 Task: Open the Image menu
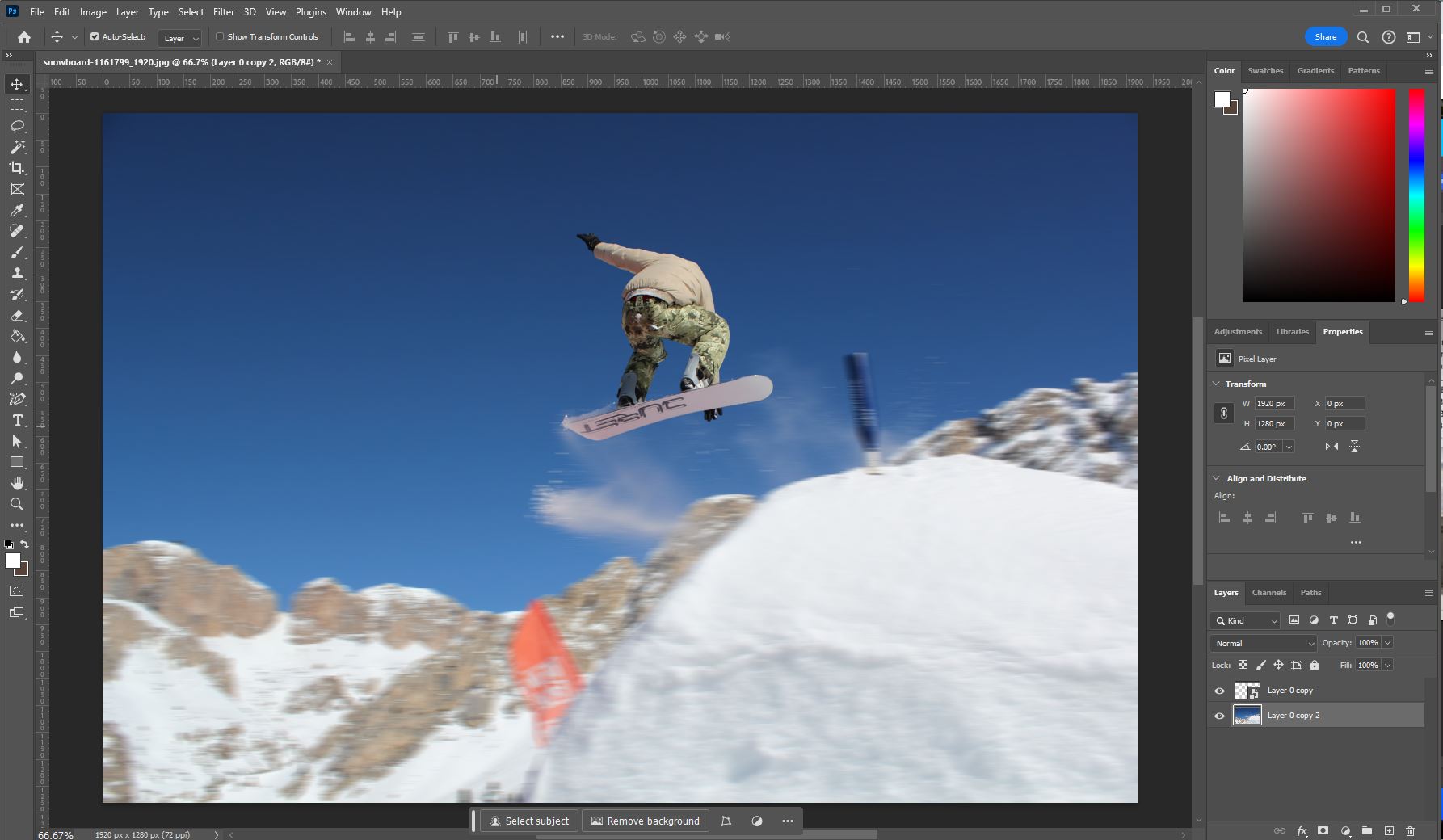93,12
